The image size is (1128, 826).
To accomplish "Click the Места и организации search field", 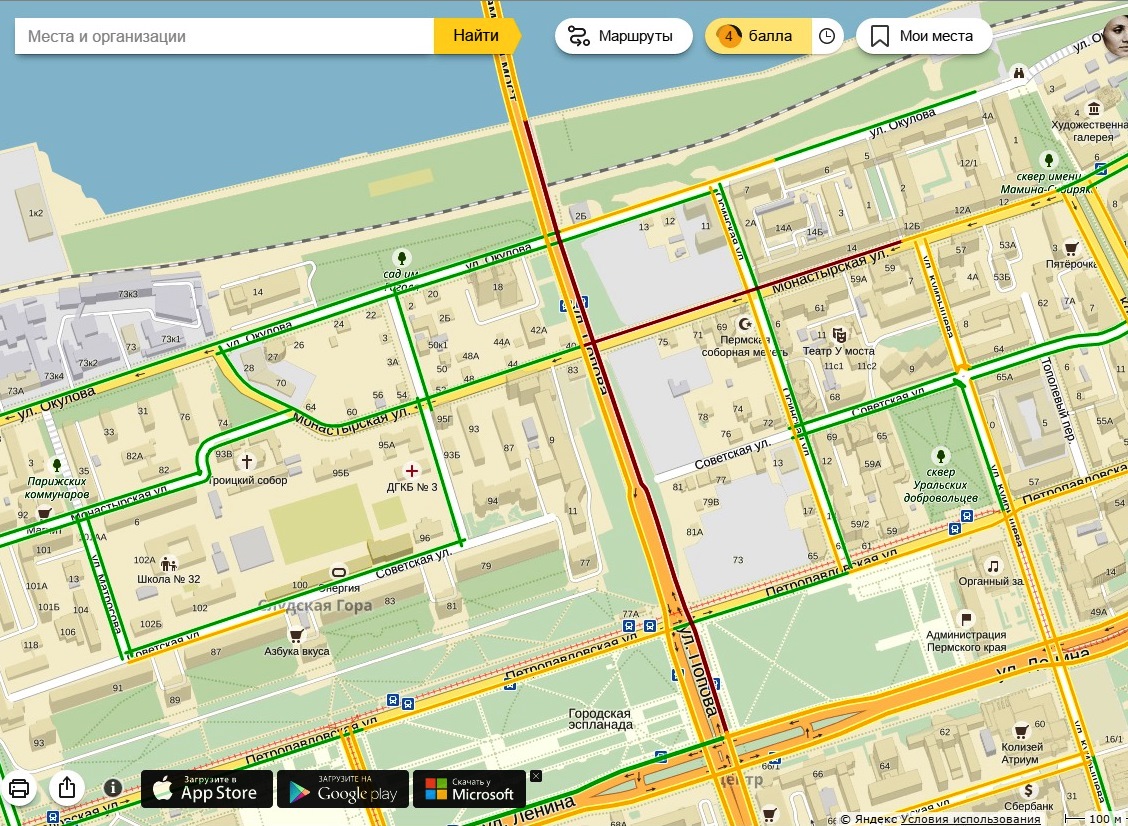I will click(225, 36).
